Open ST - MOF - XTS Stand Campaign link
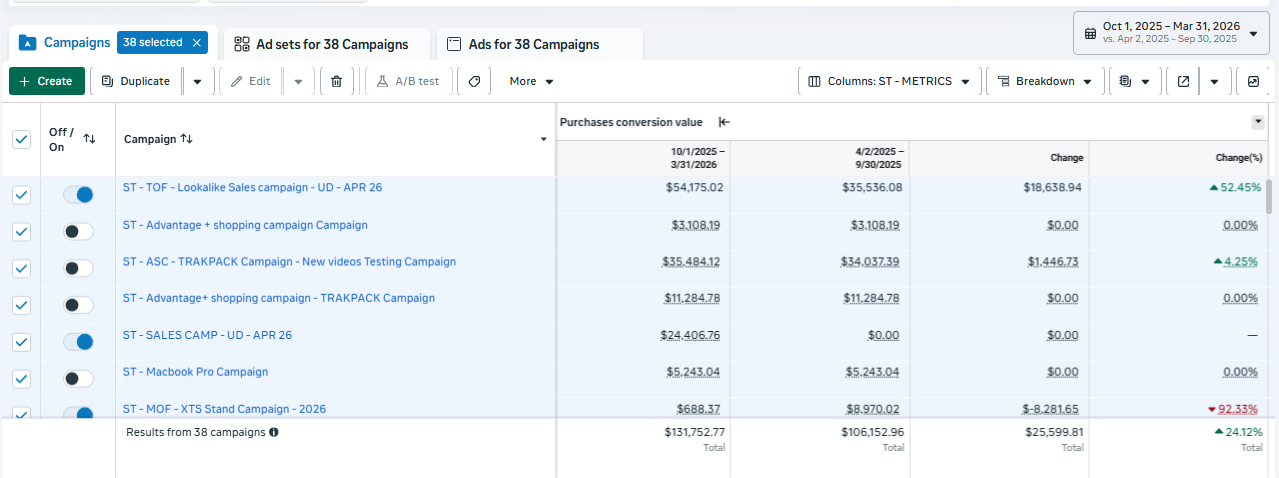 pos(224,409)
